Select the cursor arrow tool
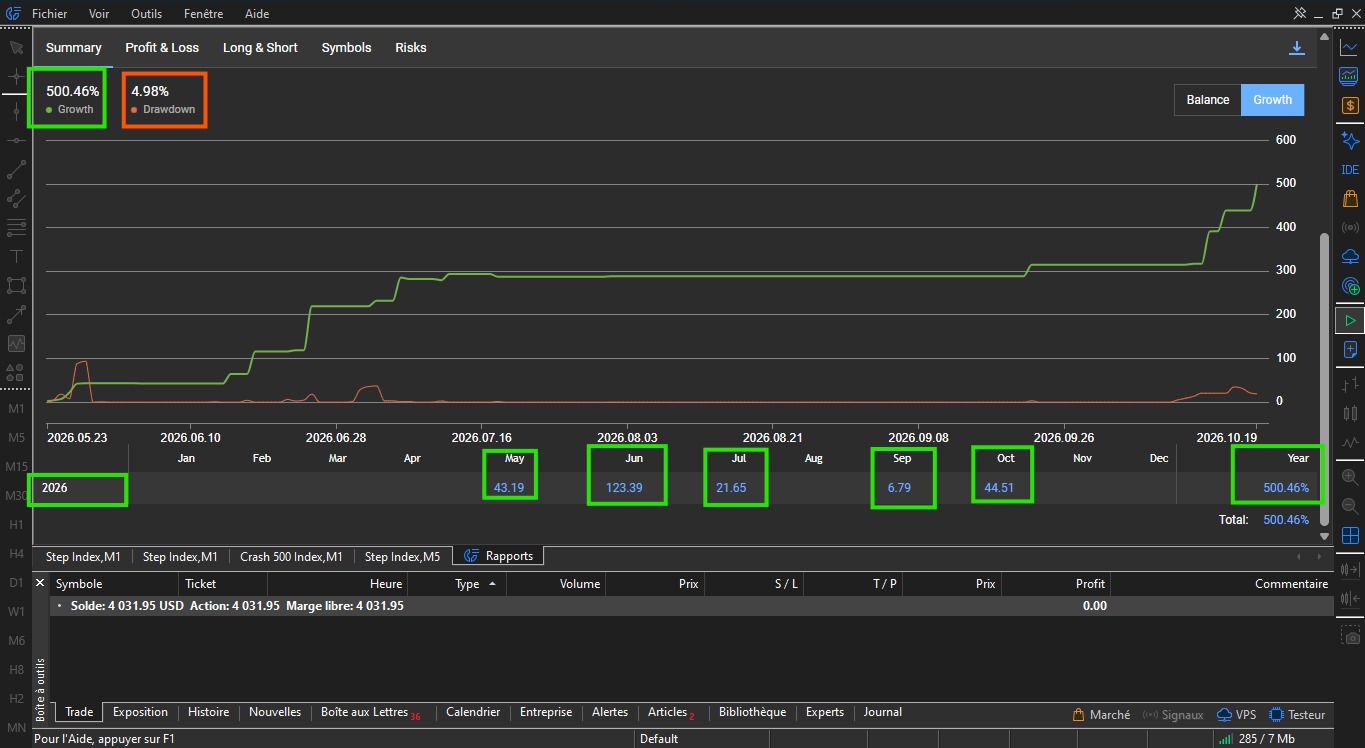 (16, 47)
